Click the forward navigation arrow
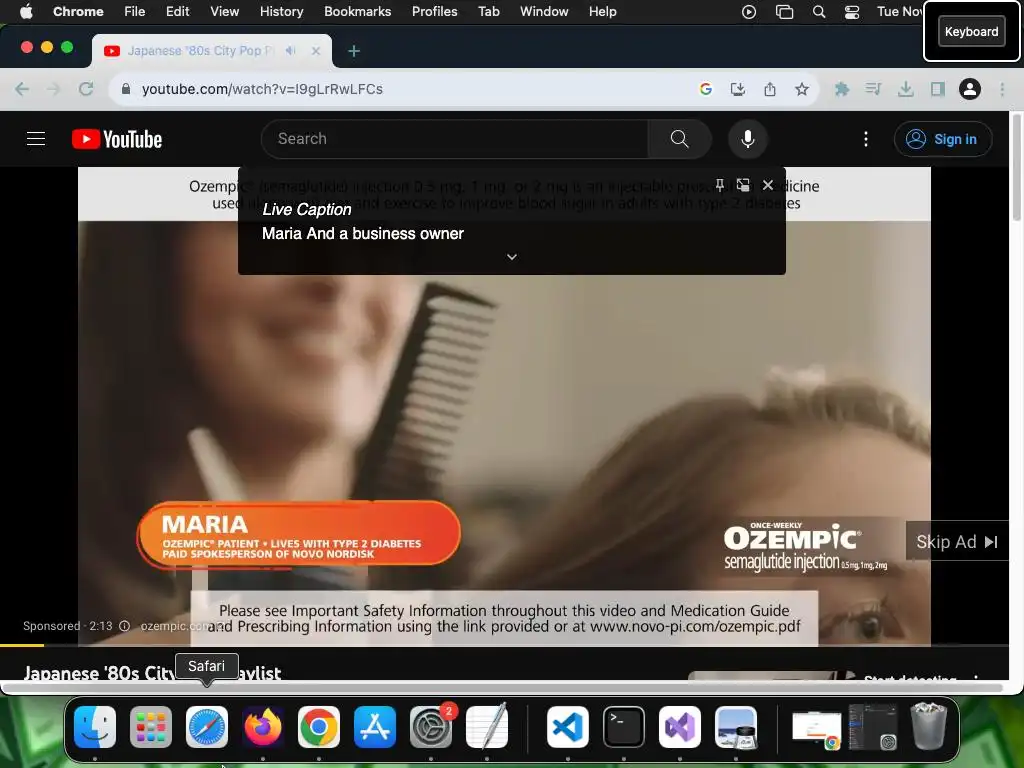The height and width of the screenshot is (768, 1024). 54,89
